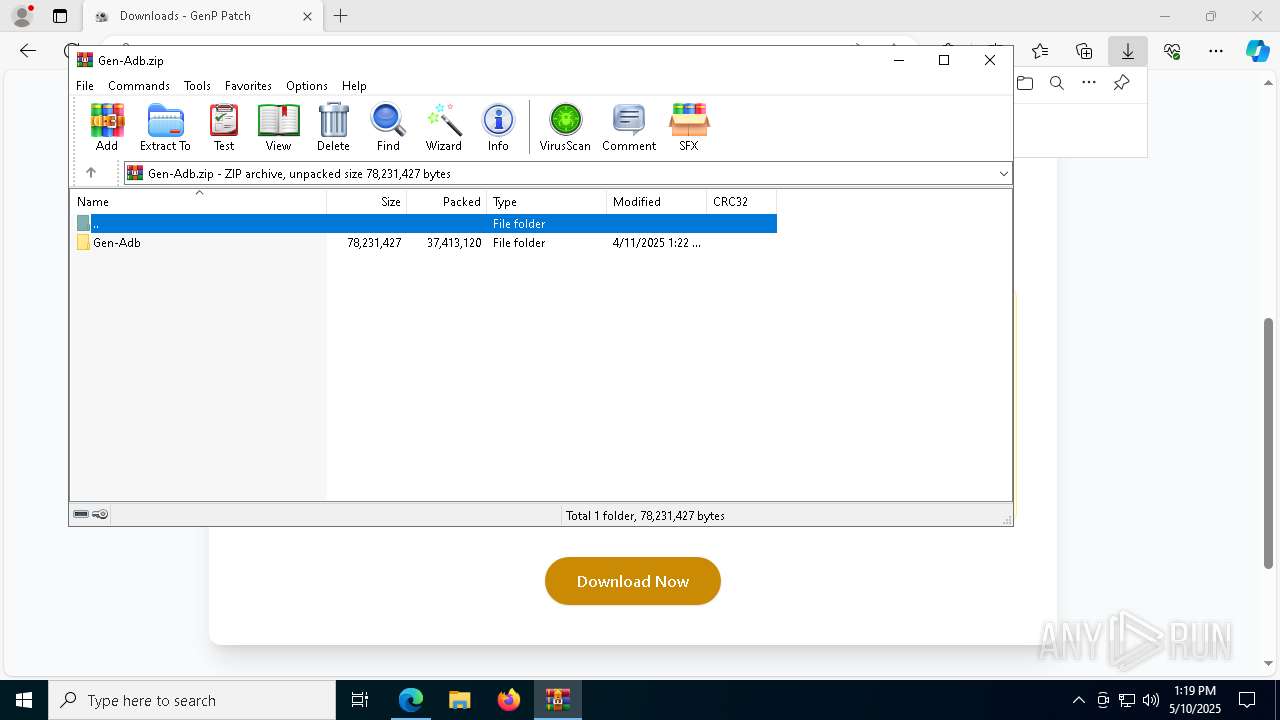Click the Download Now button

coord(633,581)
